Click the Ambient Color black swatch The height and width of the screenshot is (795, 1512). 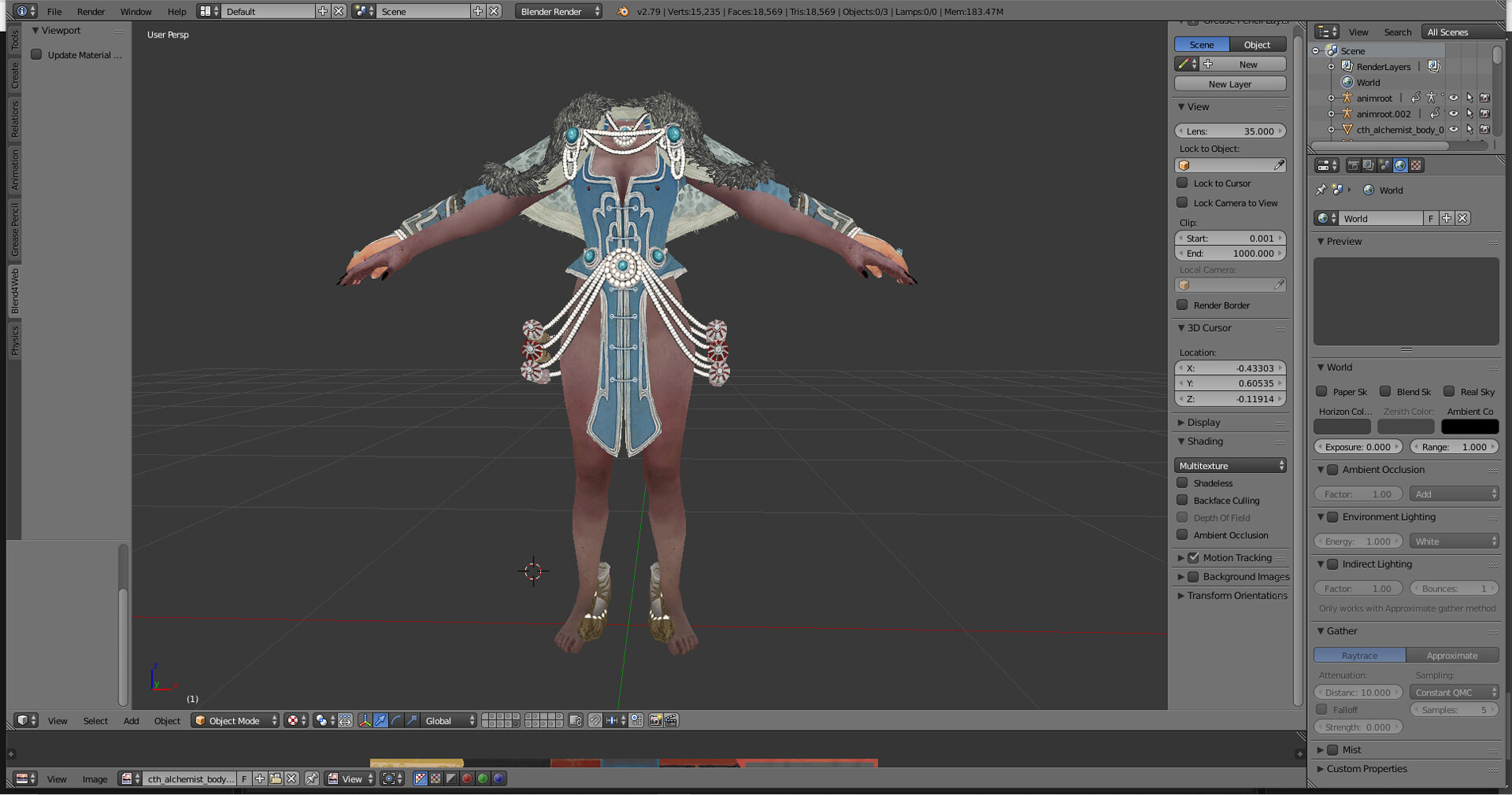[1470, 427]
